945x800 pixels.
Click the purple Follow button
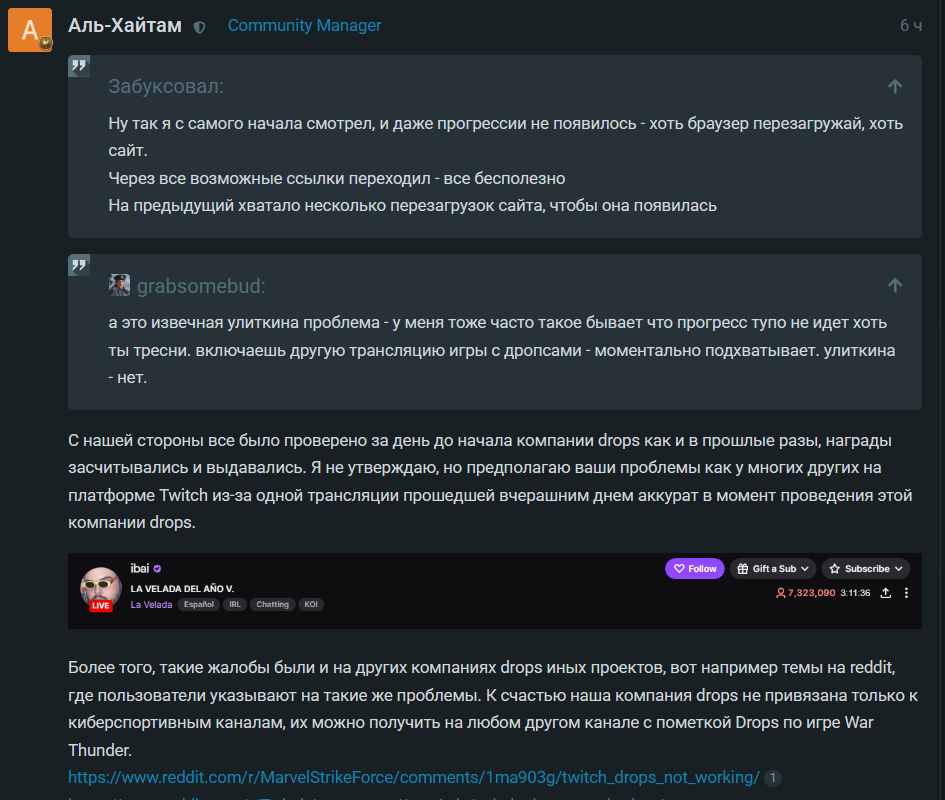tap(694, 569)
